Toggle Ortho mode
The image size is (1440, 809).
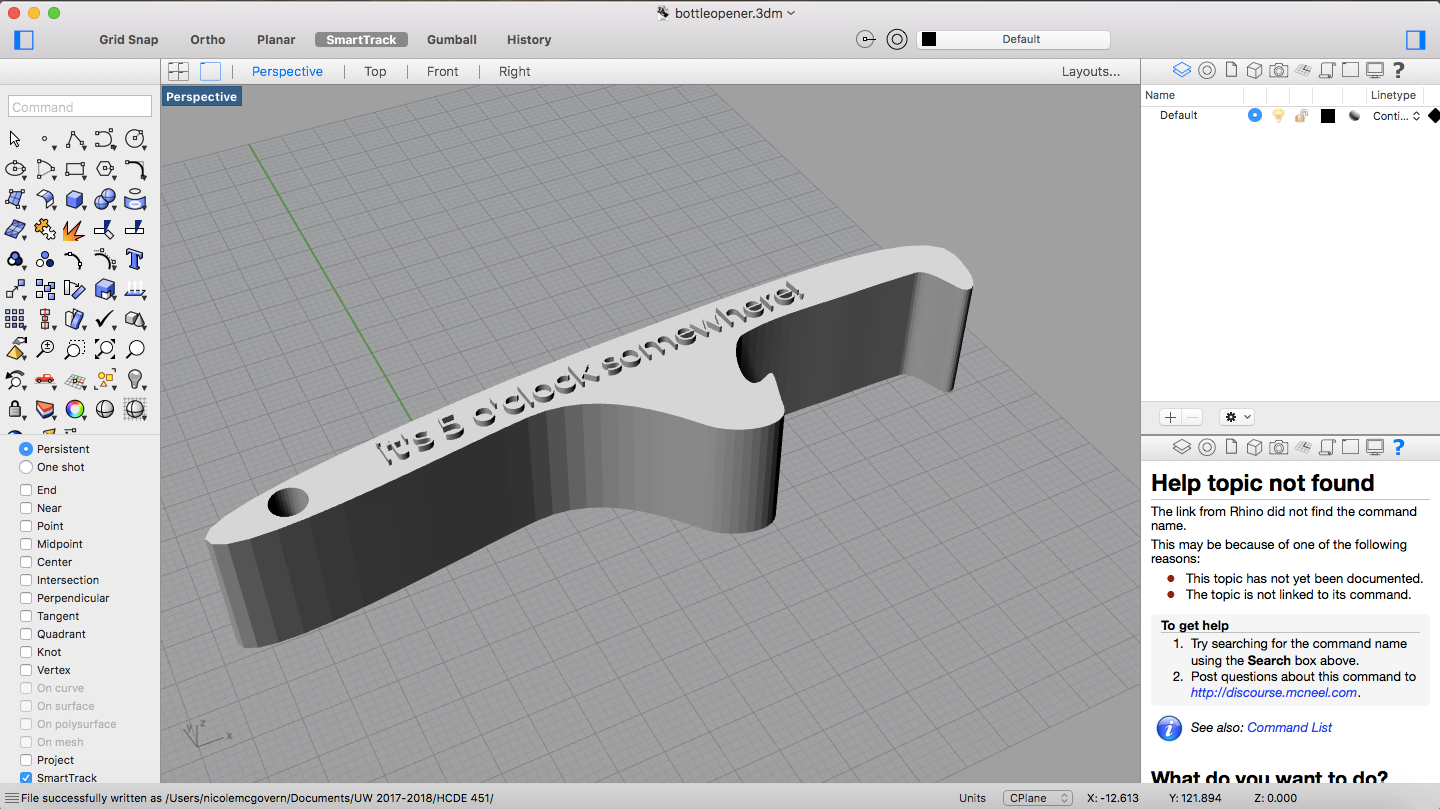208,40
